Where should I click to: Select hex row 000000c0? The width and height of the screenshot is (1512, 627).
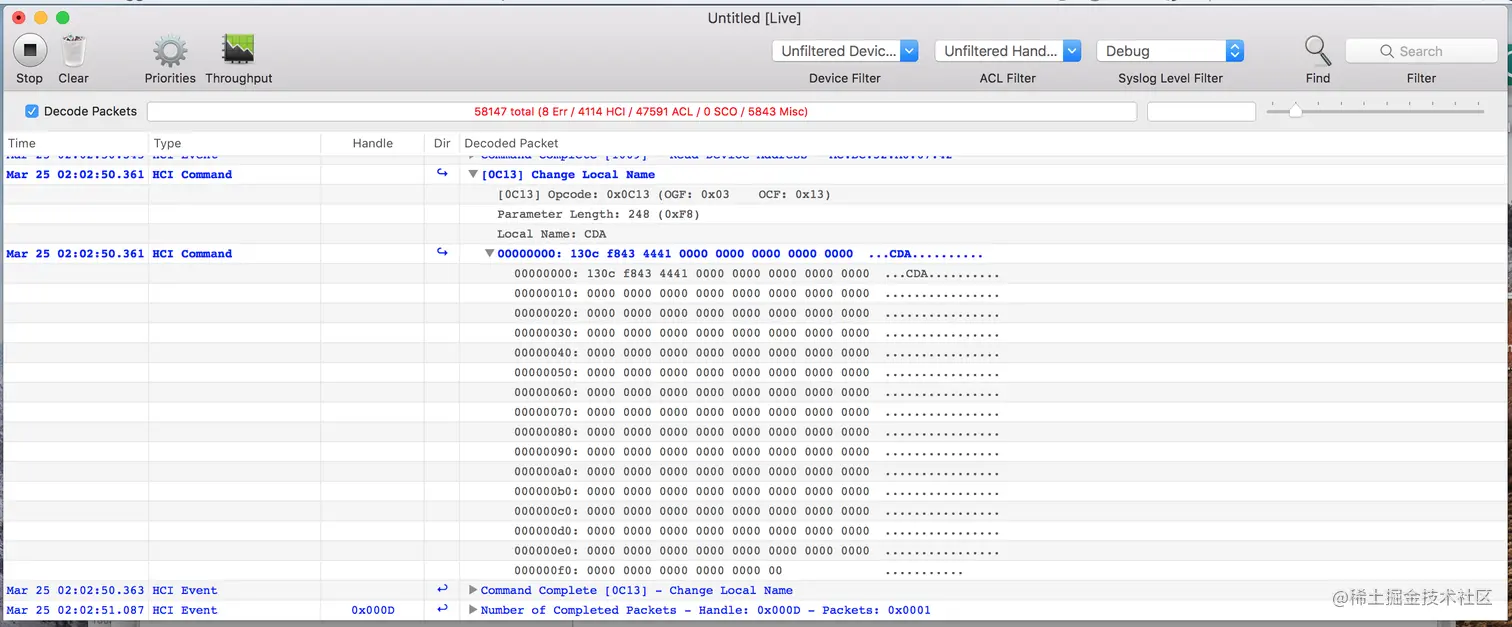pyautogui.click(x=756, y=511)
